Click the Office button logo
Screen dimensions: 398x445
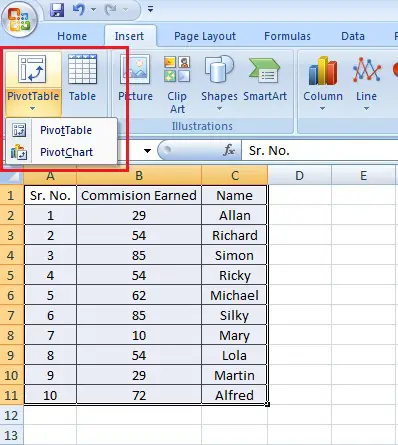[19, 19]
